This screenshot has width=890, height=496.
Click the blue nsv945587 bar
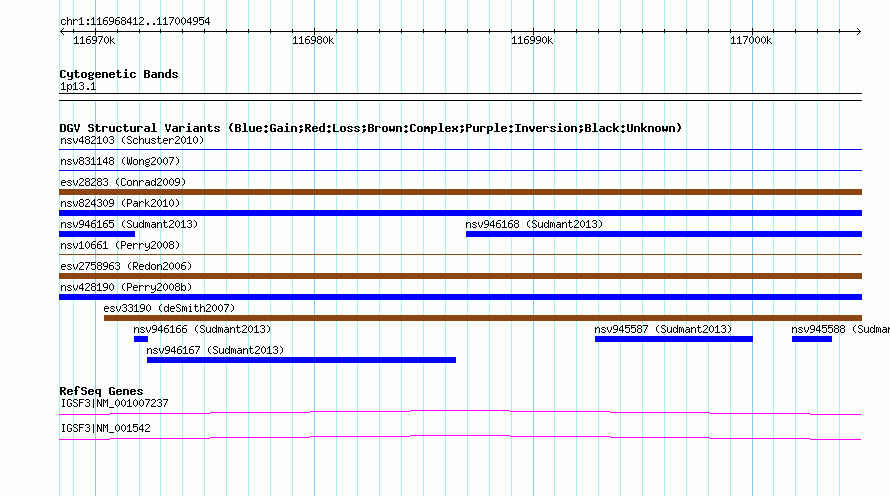pos(674,339)
